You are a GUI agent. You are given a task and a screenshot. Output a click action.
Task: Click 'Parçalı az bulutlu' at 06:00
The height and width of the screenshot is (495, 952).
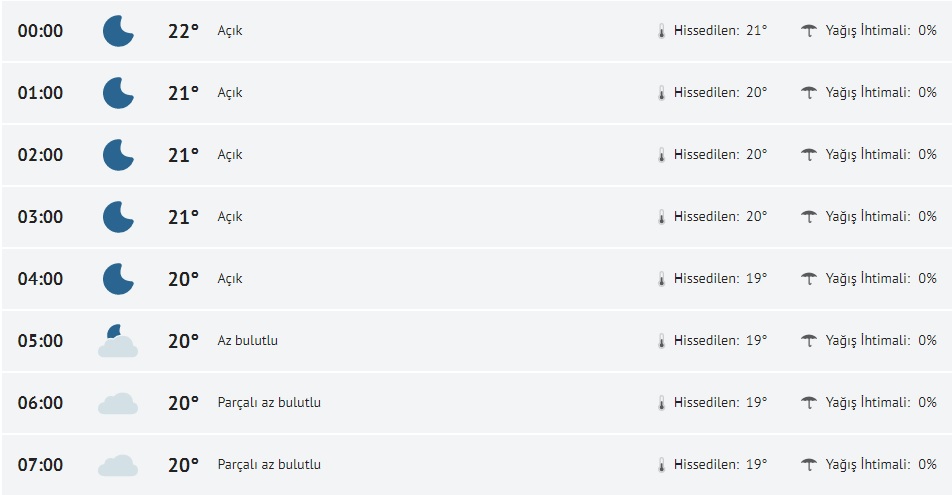269,403
